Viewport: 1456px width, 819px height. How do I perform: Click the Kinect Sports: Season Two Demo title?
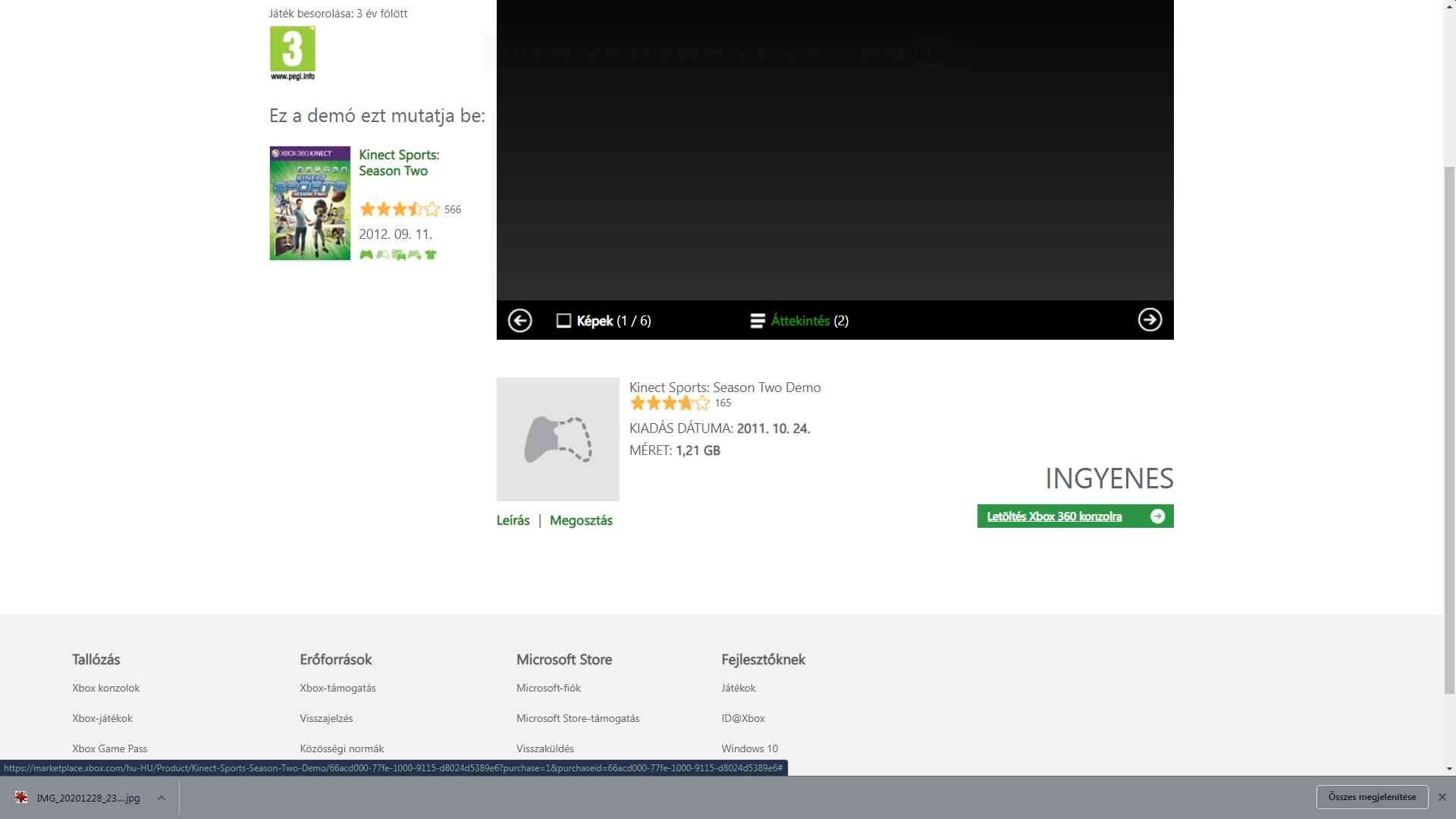point(725,388)
